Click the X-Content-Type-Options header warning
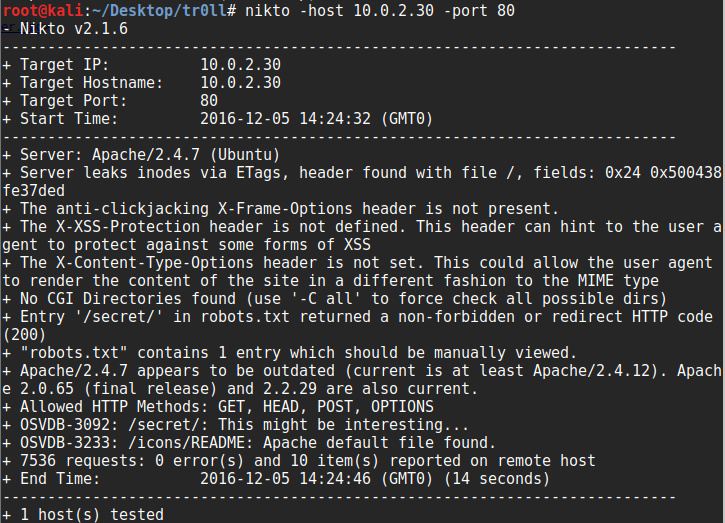Image resolution: width=725 pixels, height=523 pixels. (x=357, y=271)
